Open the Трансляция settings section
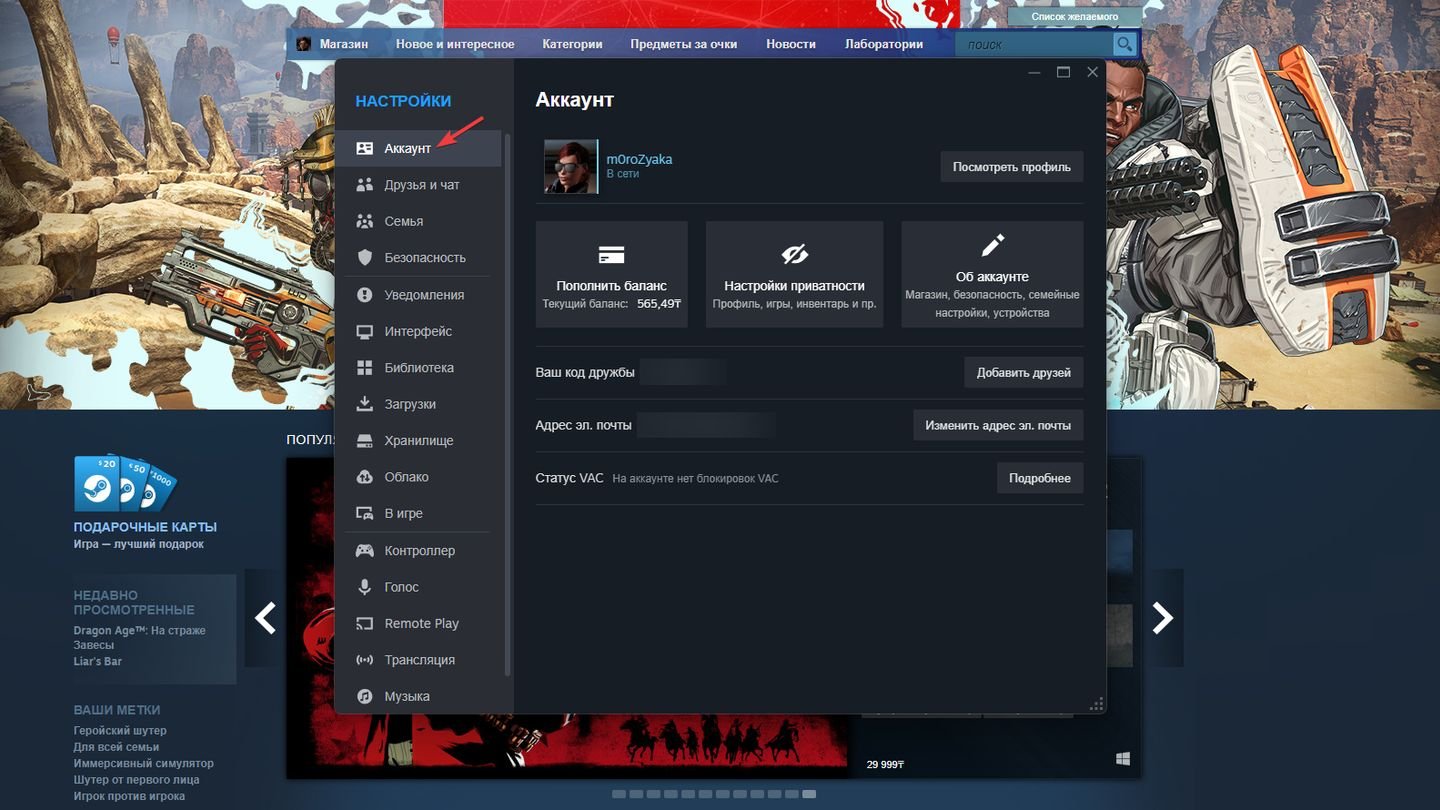Viewport: 1440px width, 810px height. click(418, 660)
